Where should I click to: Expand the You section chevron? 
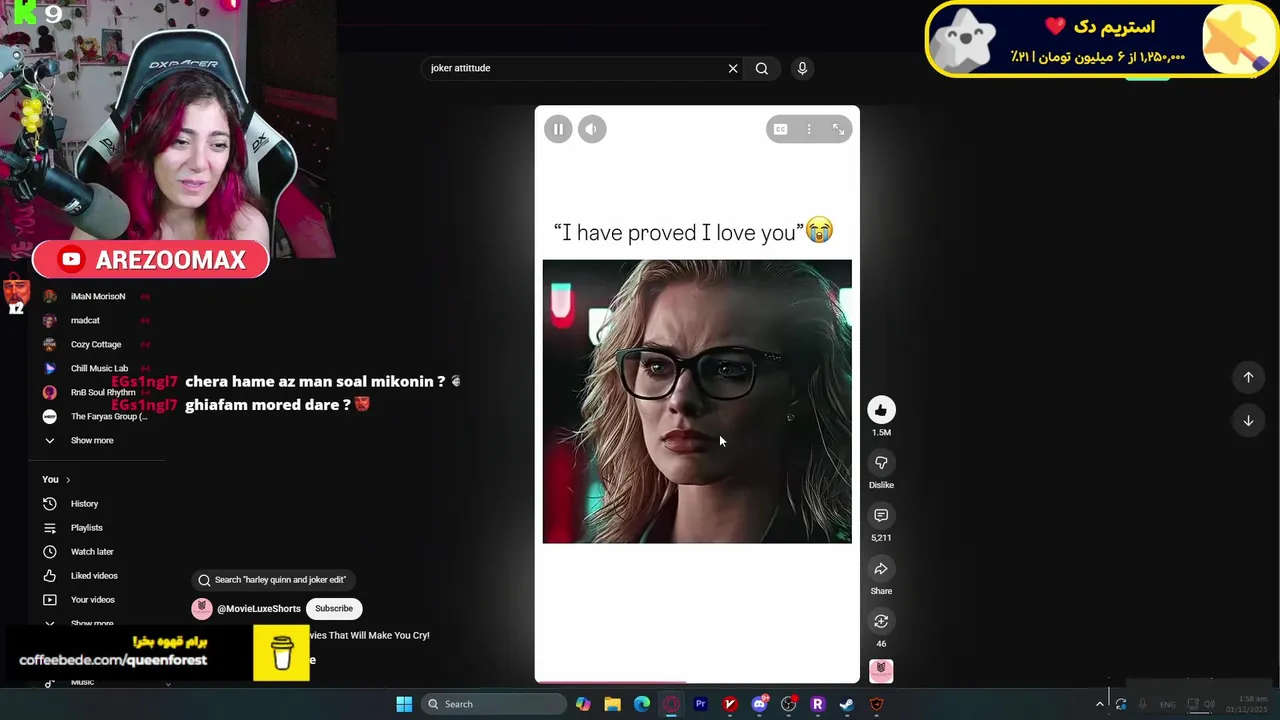click(x=68, y=480)
